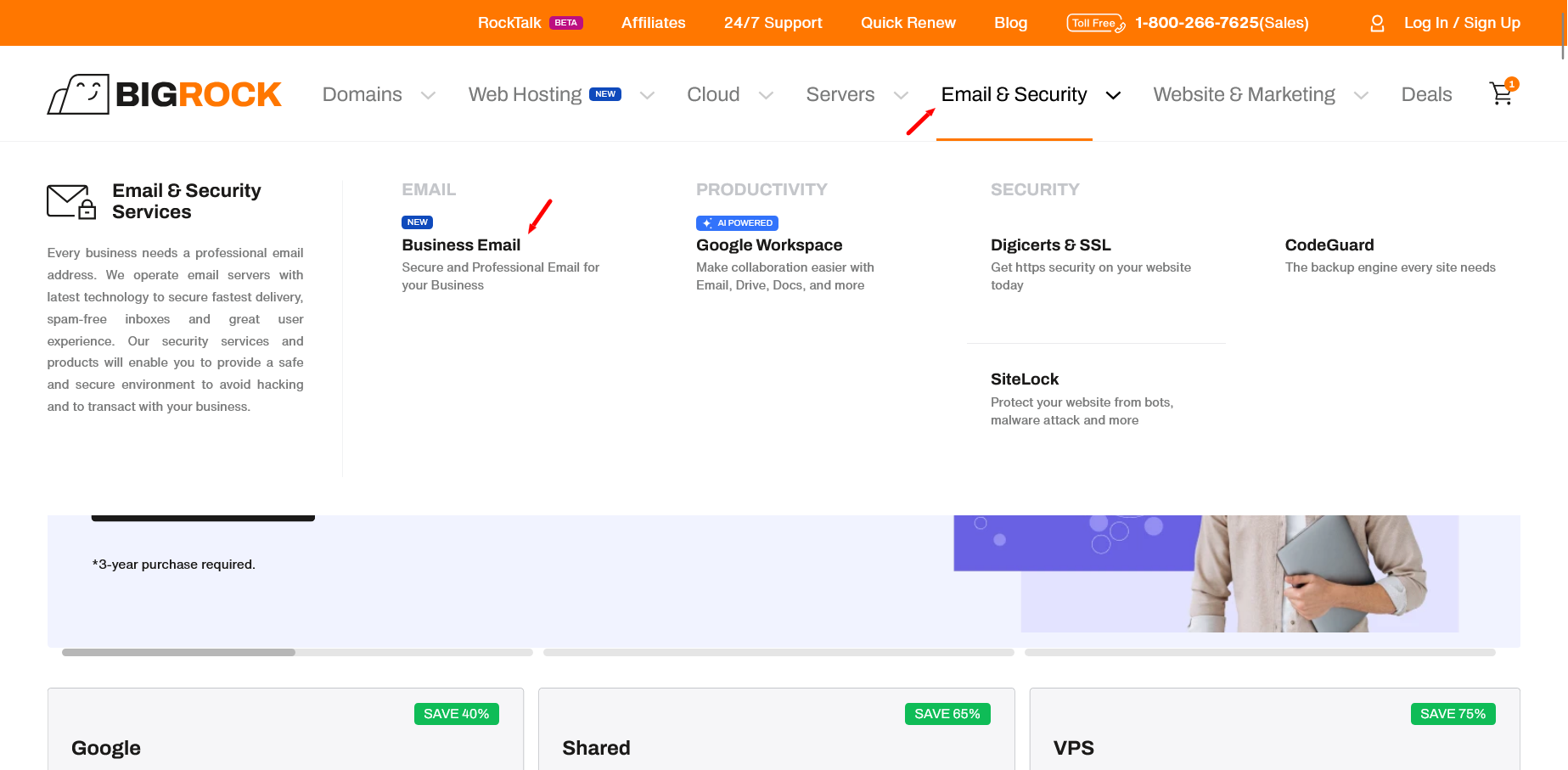
Task: Open the Affiliates link
Action: pyautogui.click(x=653, y=23)
